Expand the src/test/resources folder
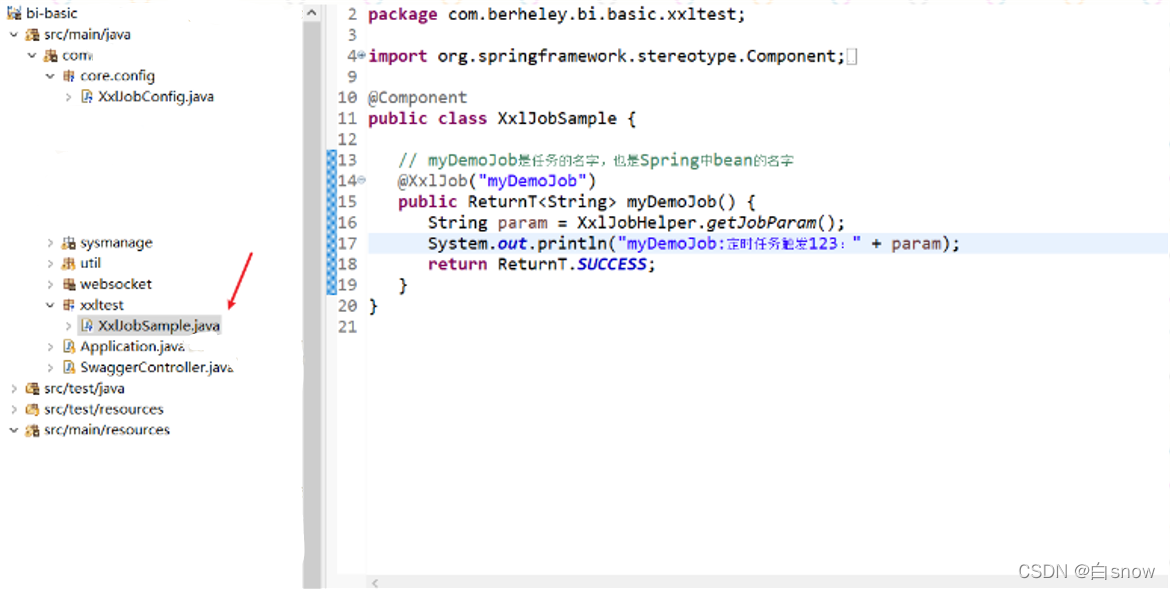This screenshot has height=589, width=1170. pyautogui.click(x=13, y=409)
